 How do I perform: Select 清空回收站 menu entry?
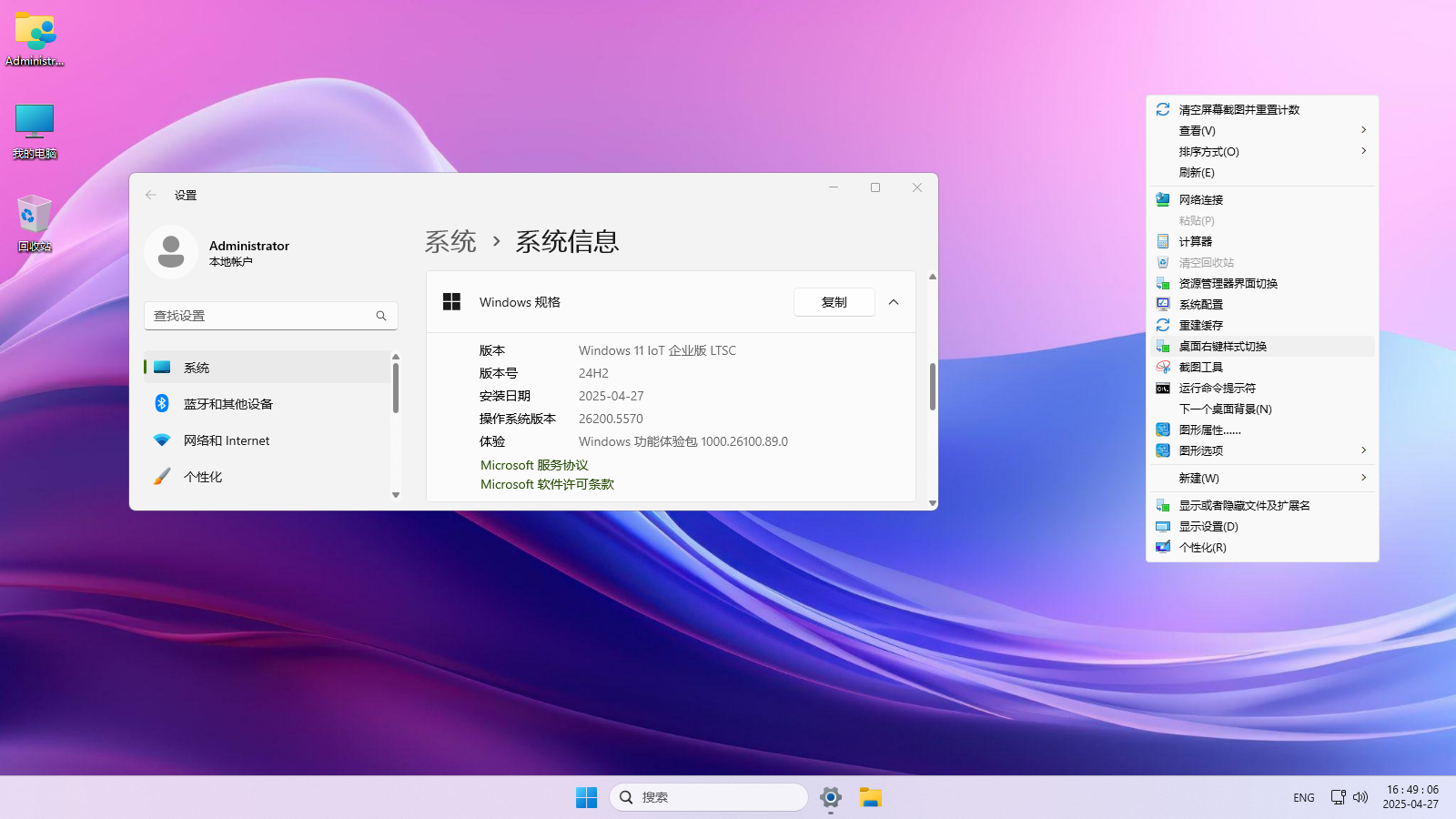click(x=1263, y=262)
